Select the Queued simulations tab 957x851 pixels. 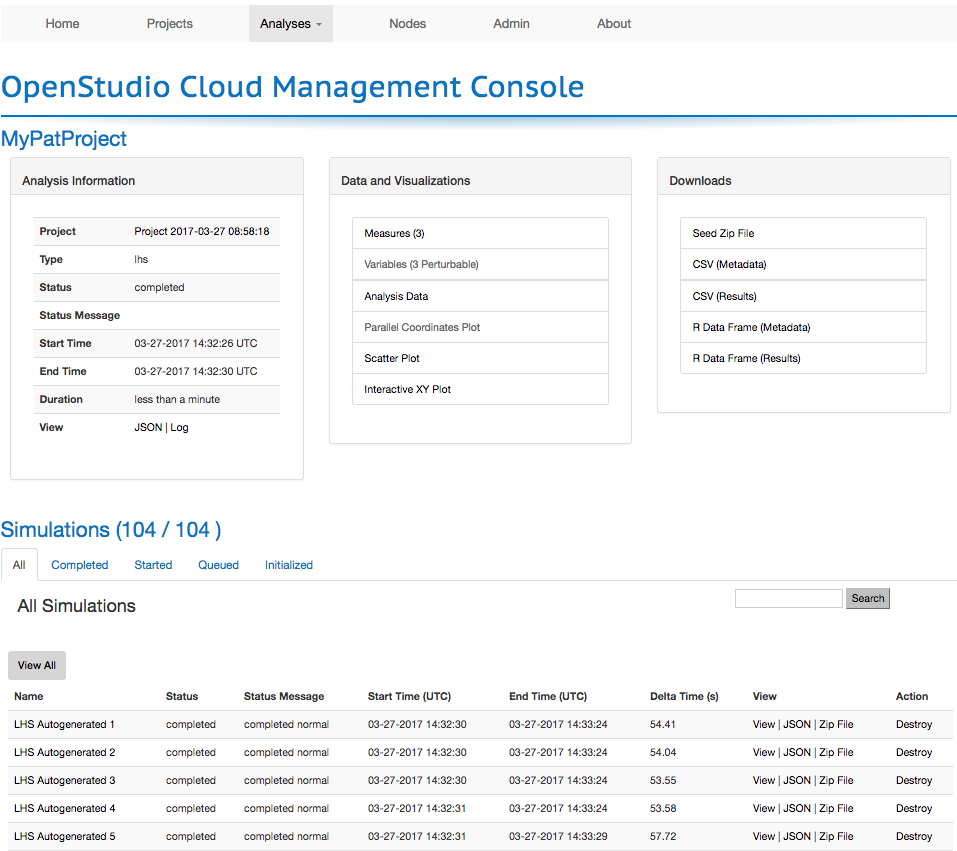pos(218,565)
